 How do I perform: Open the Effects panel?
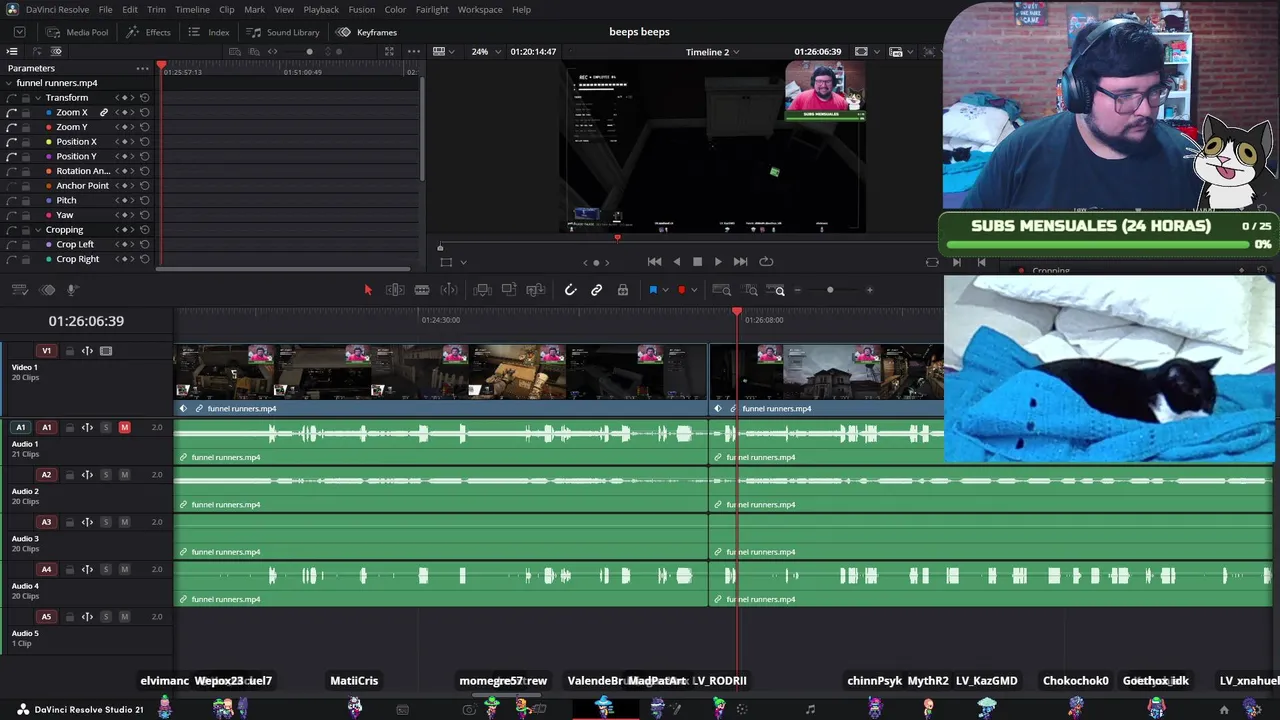148,32
